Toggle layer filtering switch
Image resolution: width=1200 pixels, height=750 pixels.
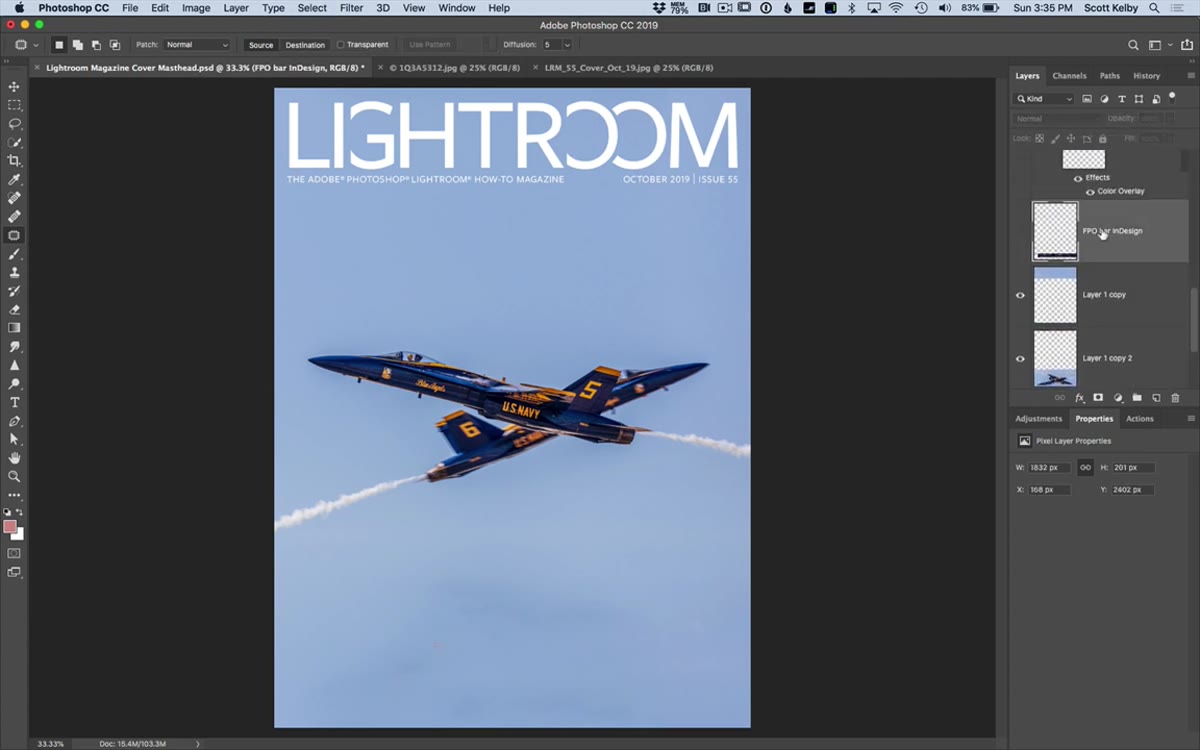coord(1173,97)
